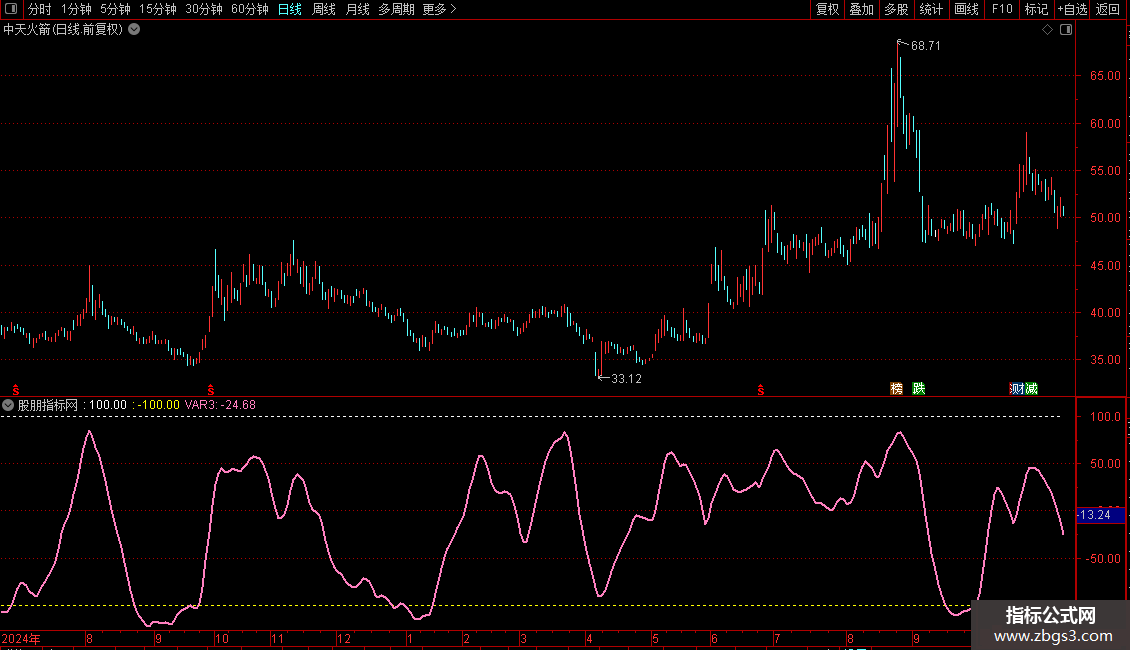Click the diamond icon at chart top-right

[1048, 30]
